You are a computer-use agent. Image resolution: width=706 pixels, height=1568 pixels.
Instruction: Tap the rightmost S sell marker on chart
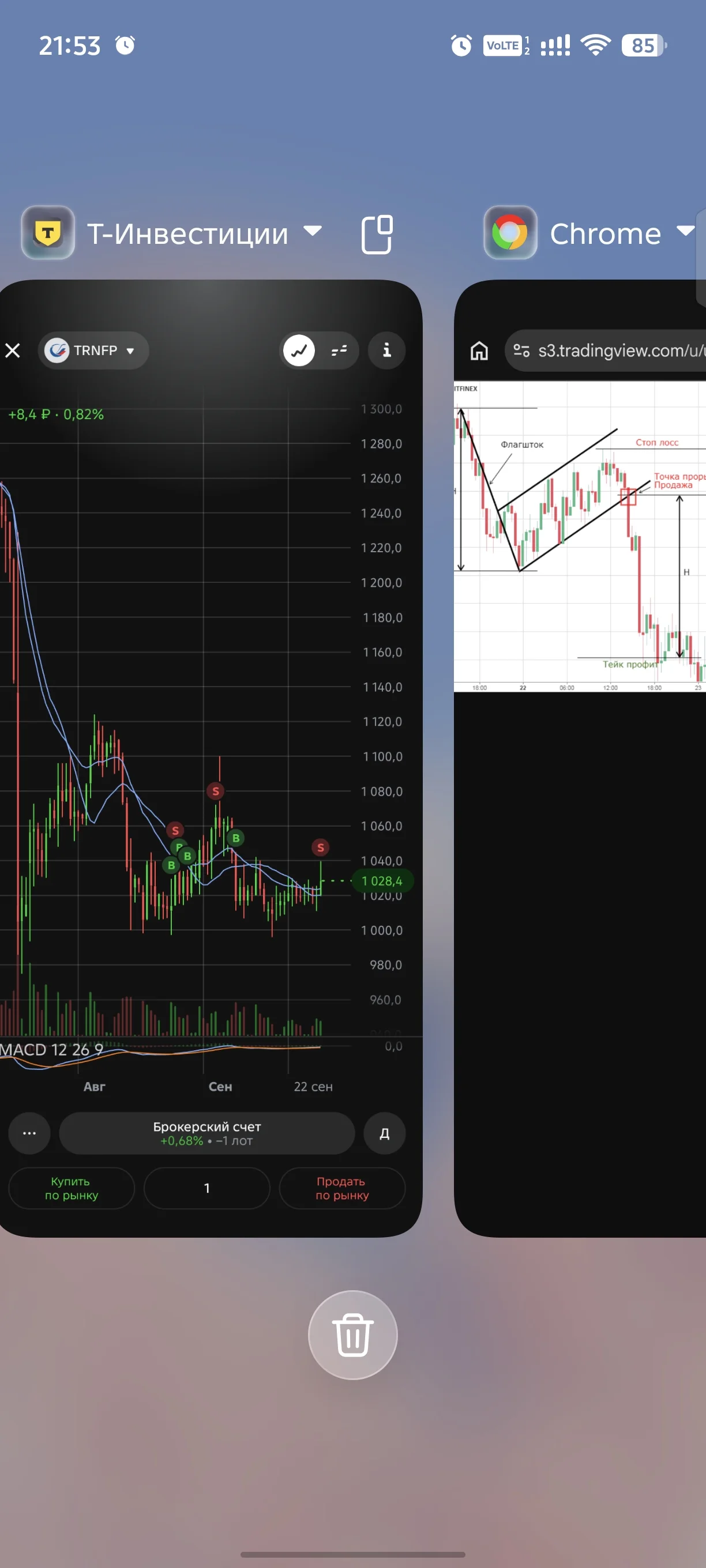pyautogui.click(x=320, y=847)
